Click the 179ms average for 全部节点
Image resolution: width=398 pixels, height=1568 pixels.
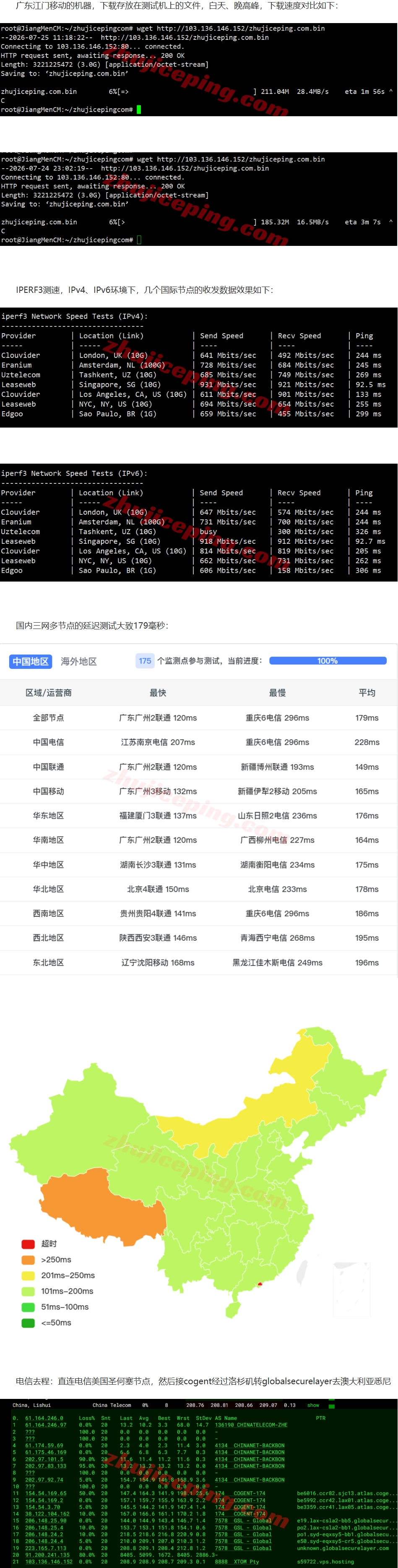367,717
